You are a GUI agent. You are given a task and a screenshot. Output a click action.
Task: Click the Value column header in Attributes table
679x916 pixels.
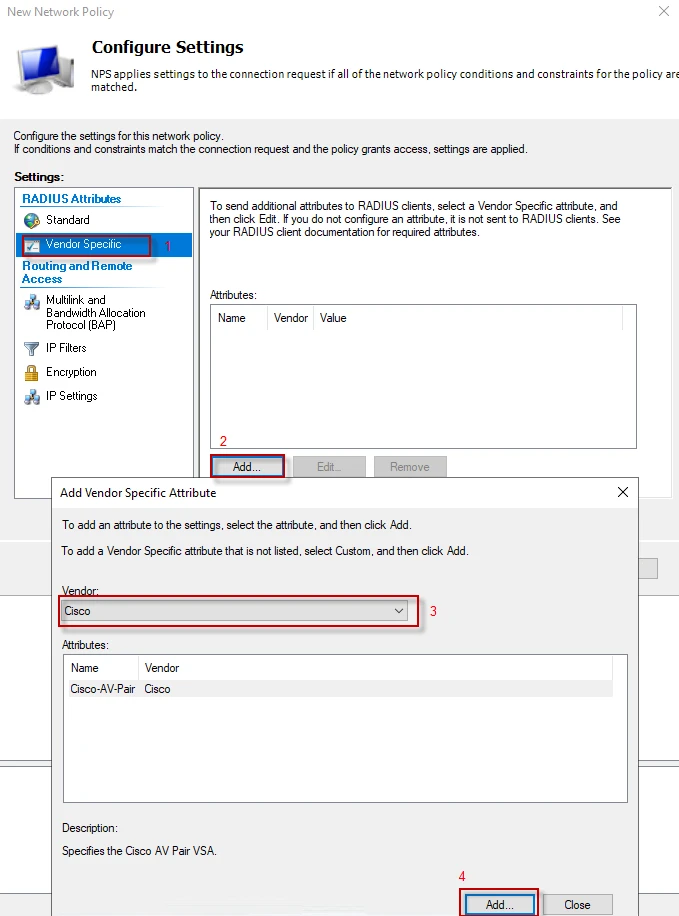click(333, 318)
